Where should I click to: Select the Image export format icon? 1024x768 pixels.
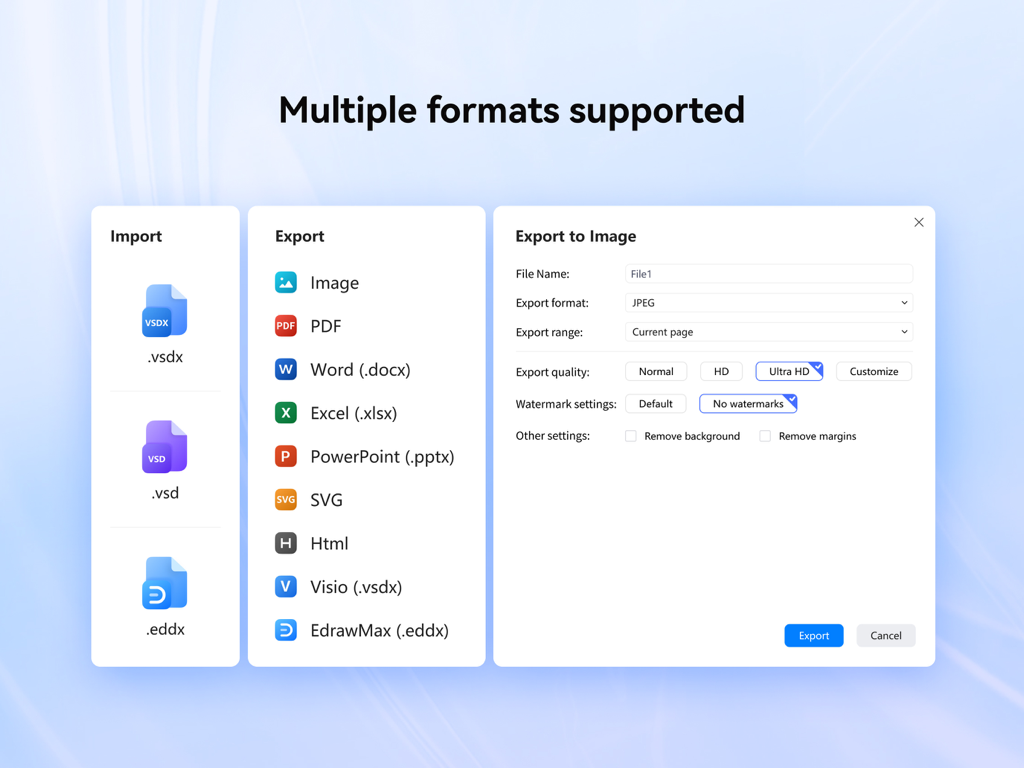(287, 283)
